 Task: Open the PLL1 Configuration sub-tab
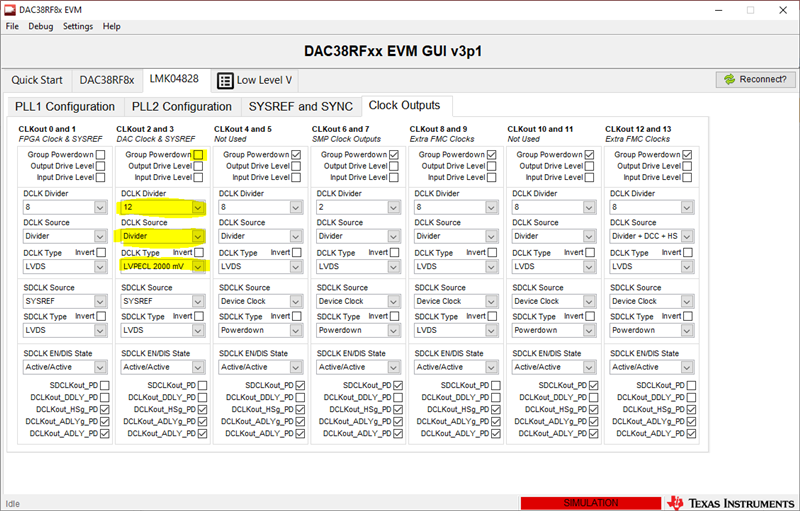coord(65,107)
